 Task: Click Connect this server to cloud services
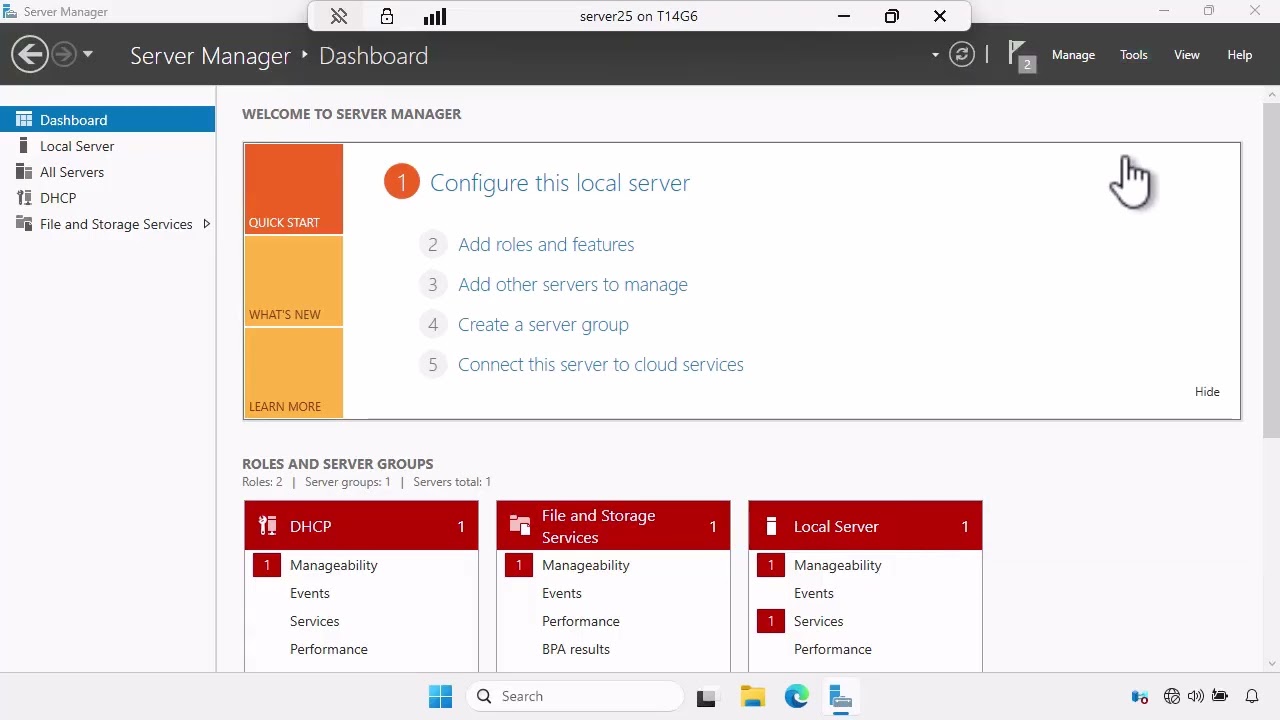tap(601, 364)
